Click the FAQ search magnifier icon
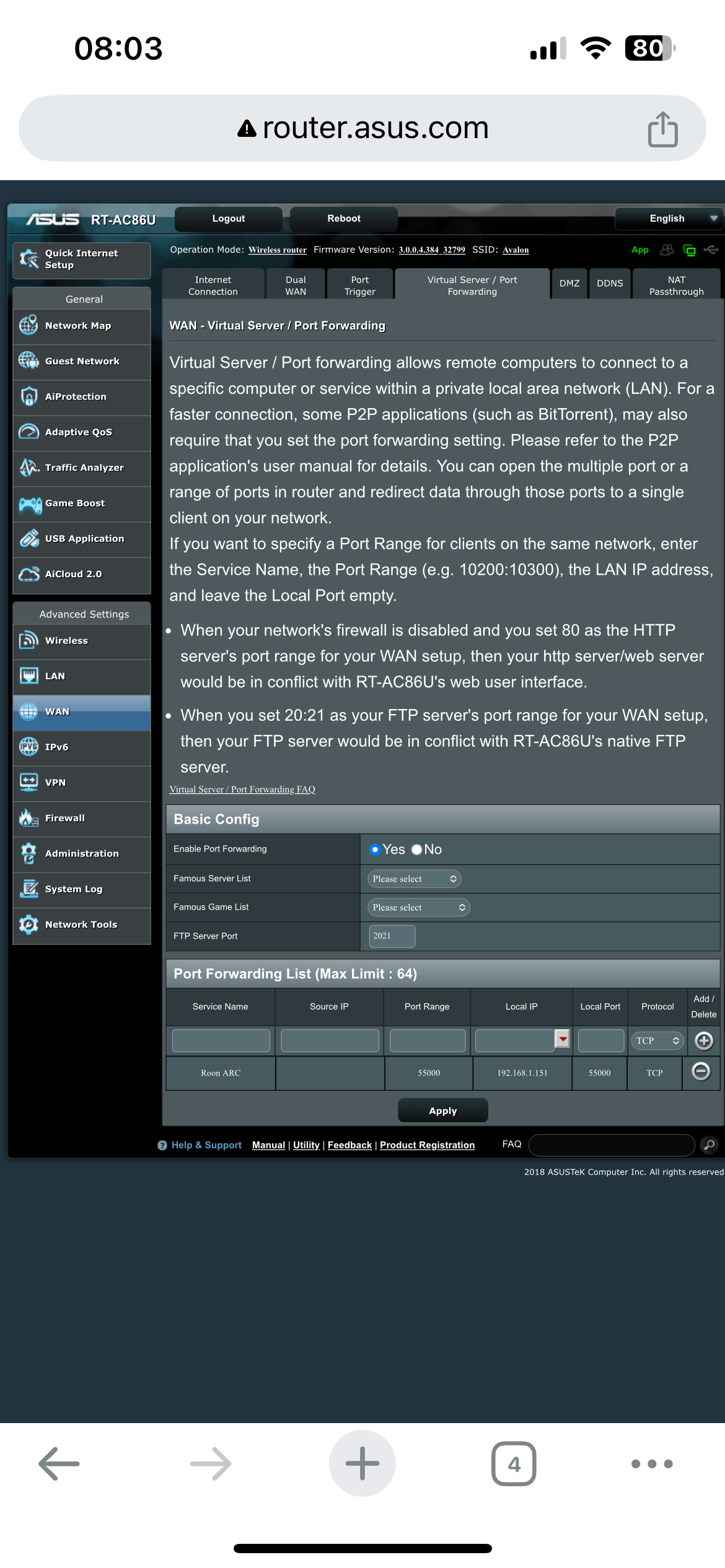 [710, 1145]
